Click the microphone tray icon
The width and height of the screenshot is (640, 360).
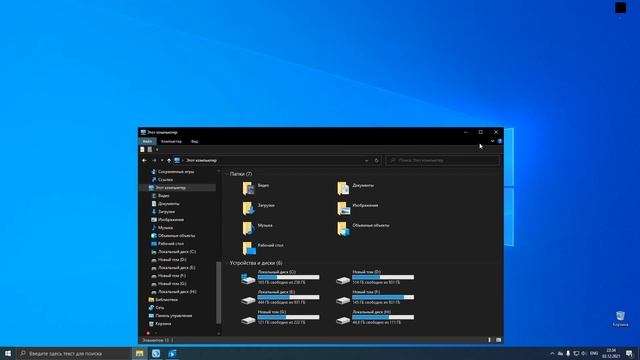568,353
